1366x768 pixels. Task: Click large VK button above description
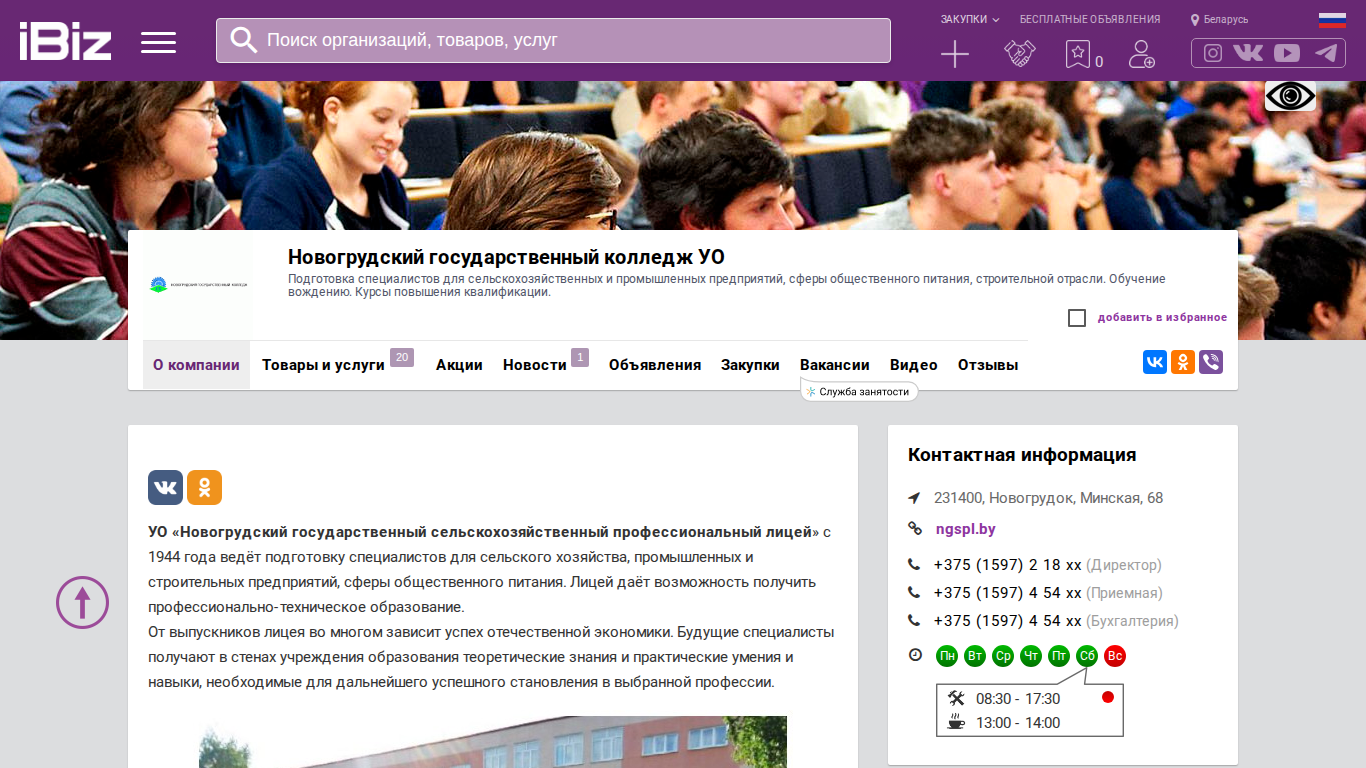tap(165, 487)
